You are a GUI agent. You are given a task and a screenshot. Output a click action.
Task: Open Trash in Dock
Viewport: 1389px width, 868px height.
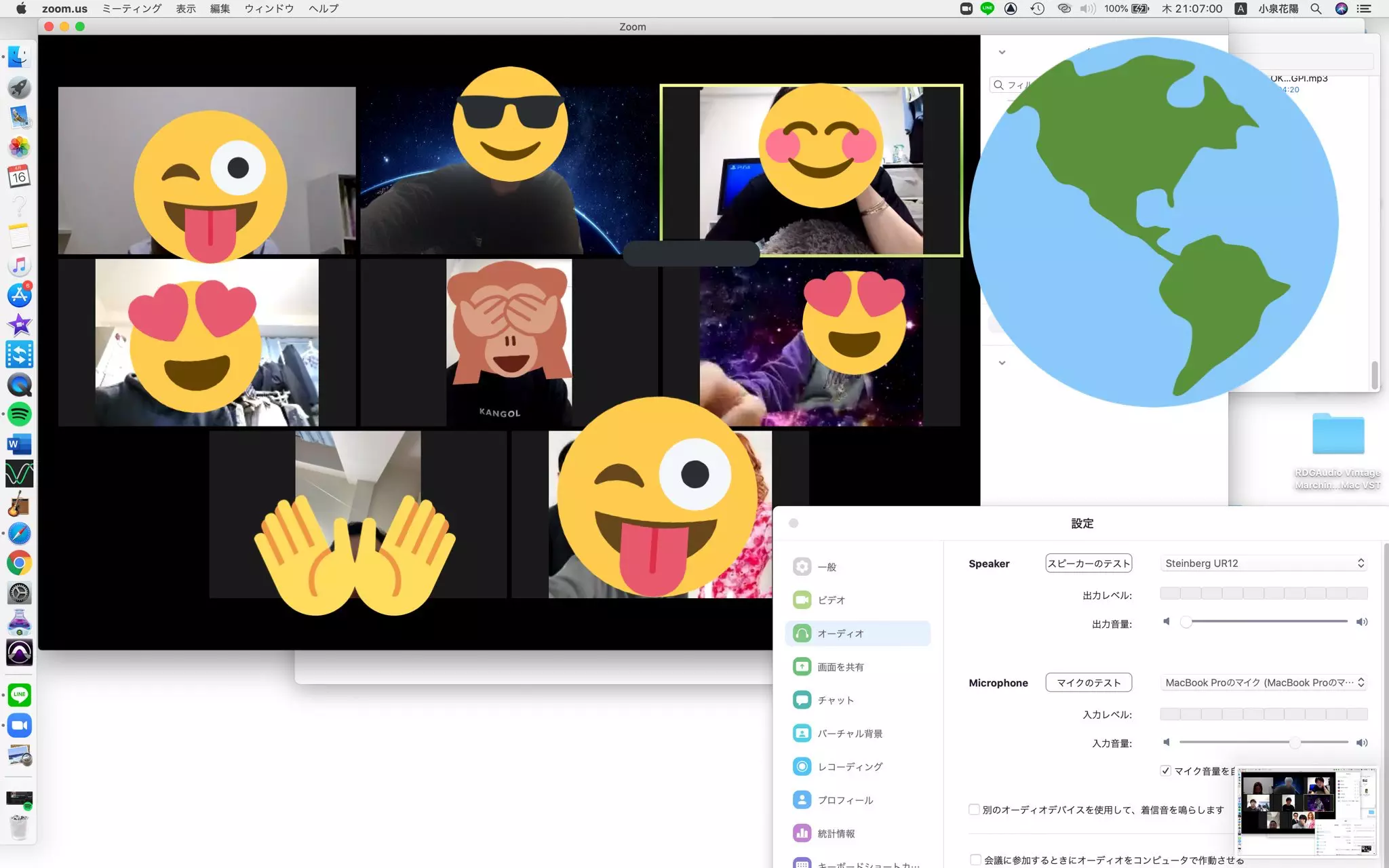tap(19, 827)
